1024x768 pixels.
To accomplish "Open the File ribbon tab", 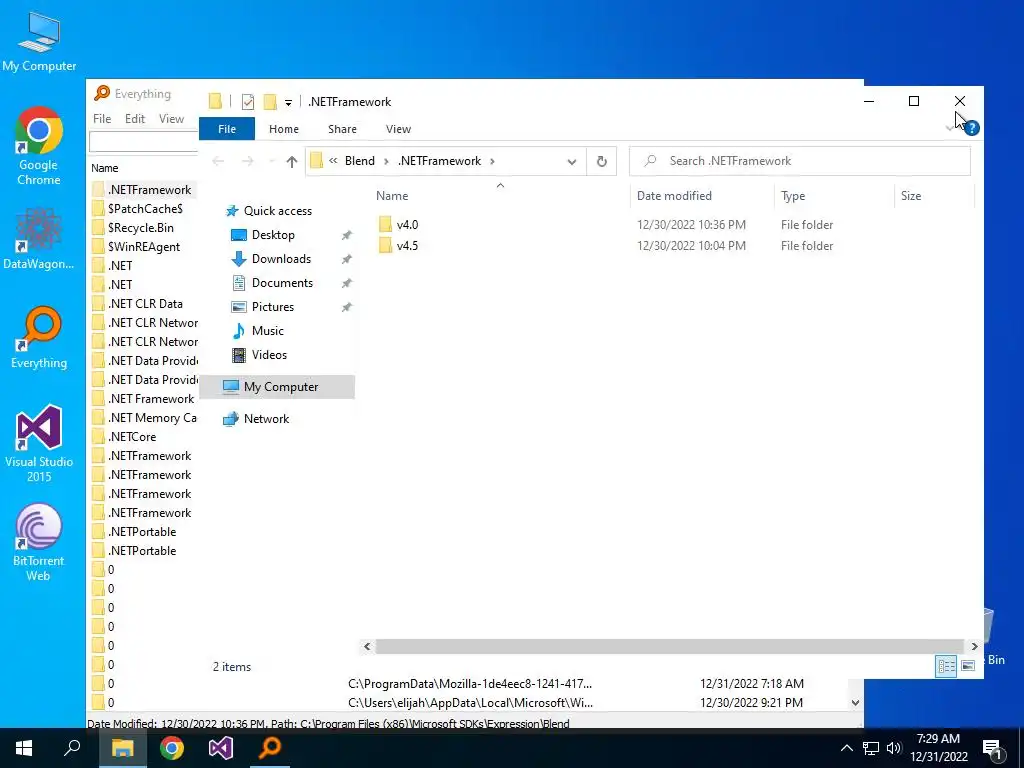I will click(x=227, y=129).
